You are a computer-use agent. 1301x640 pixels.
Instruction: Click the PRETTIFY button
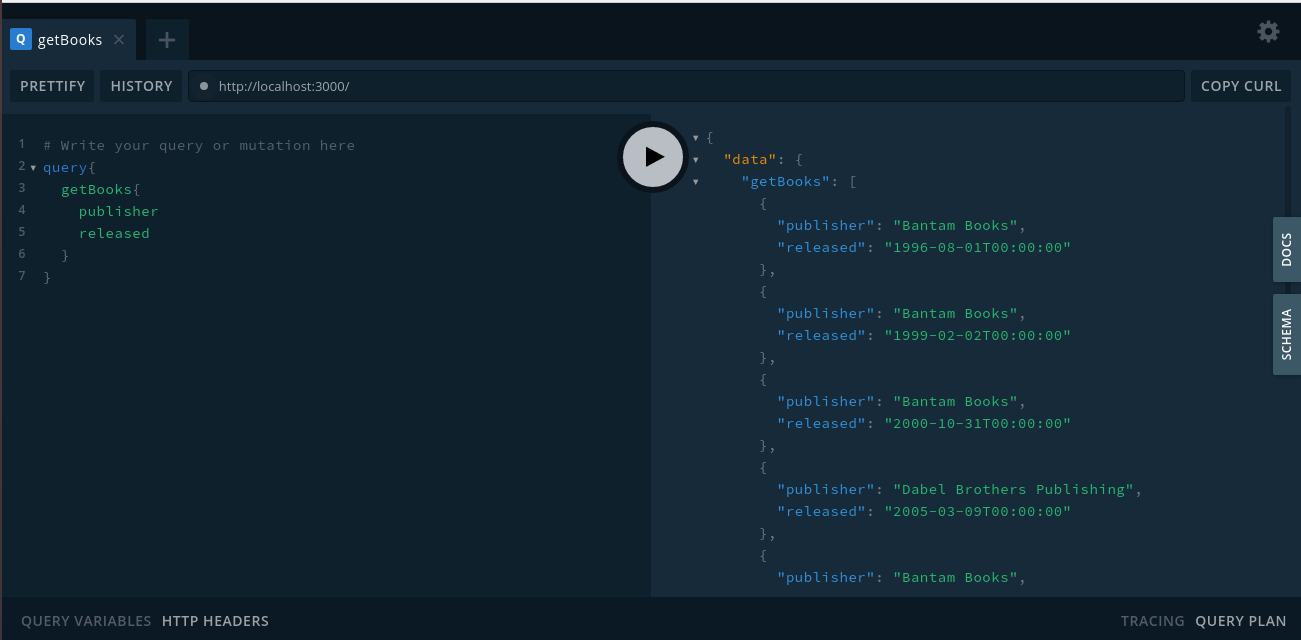(x=51, y=86)
